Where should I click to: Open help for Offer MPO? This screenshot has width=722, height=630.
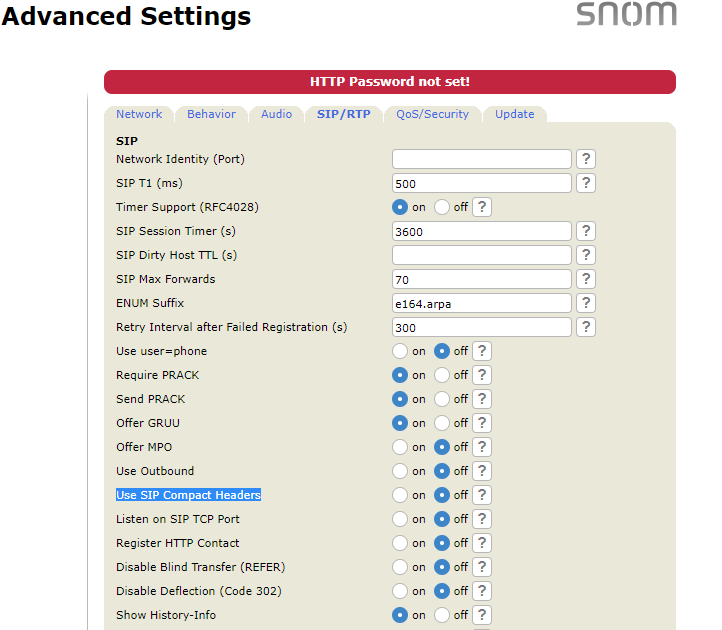(482, 447)
